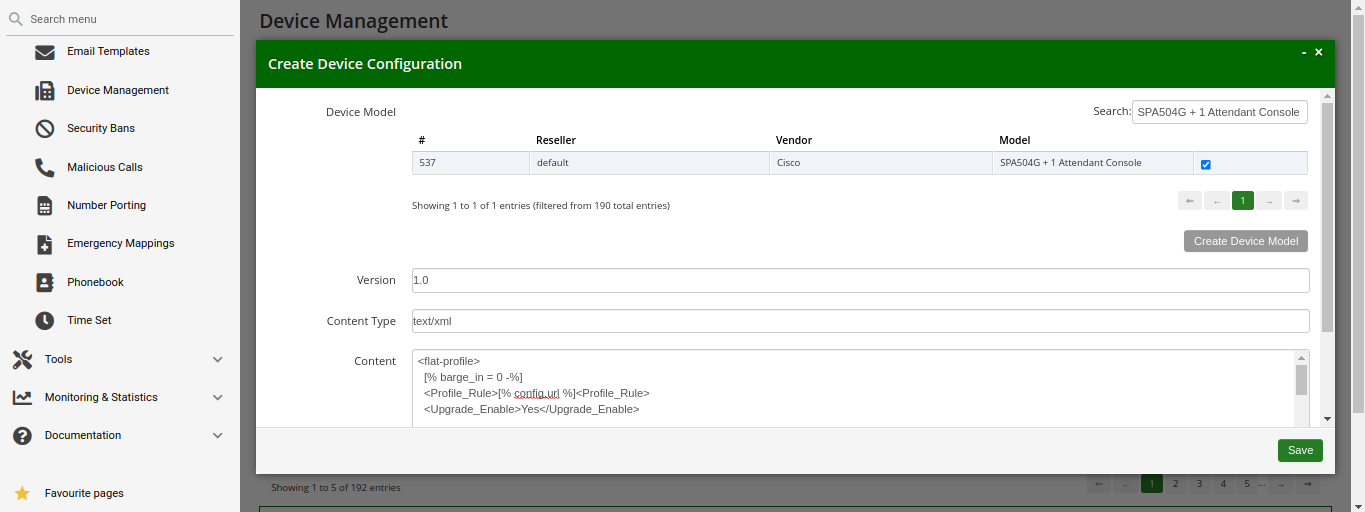Open Device Management menu item
This screenshot has height=512, width=1365.
point(118,90)
